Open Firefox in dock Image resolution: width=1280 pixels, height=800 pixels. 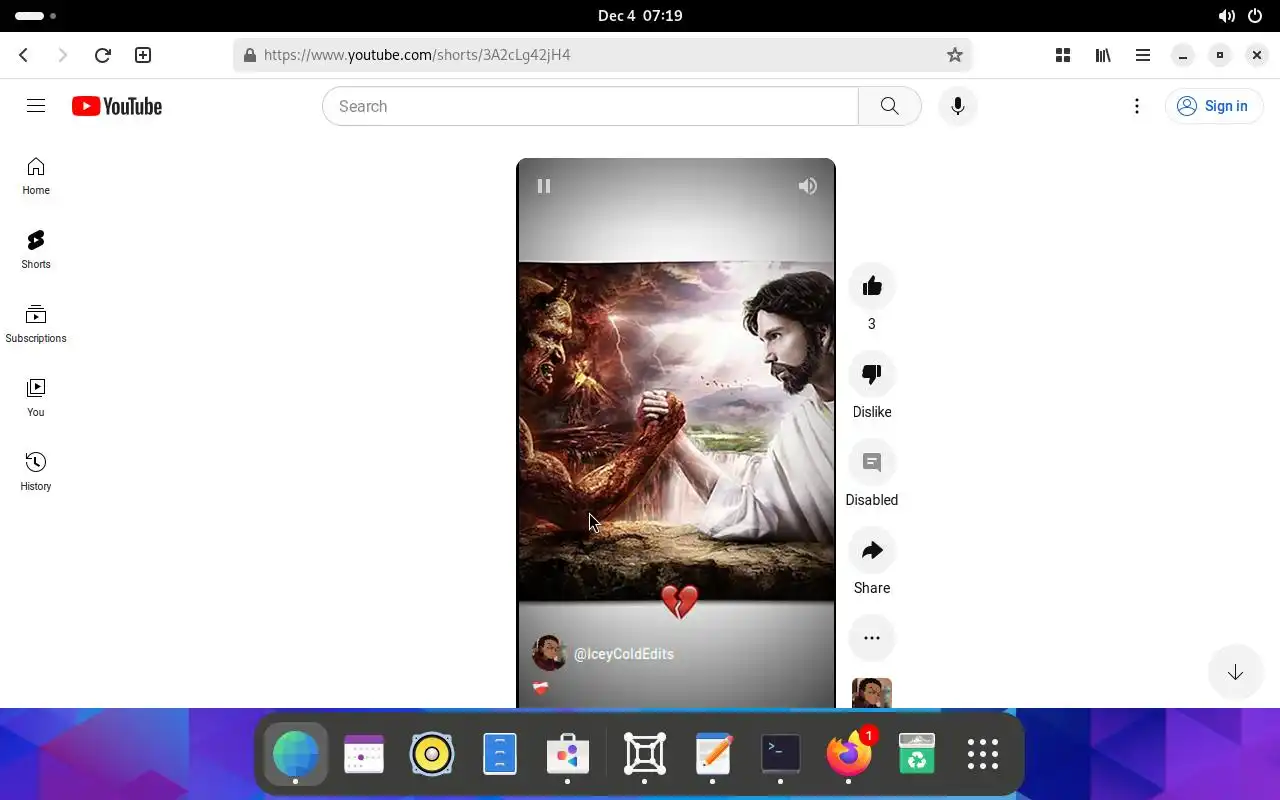[x=849, y=754]
